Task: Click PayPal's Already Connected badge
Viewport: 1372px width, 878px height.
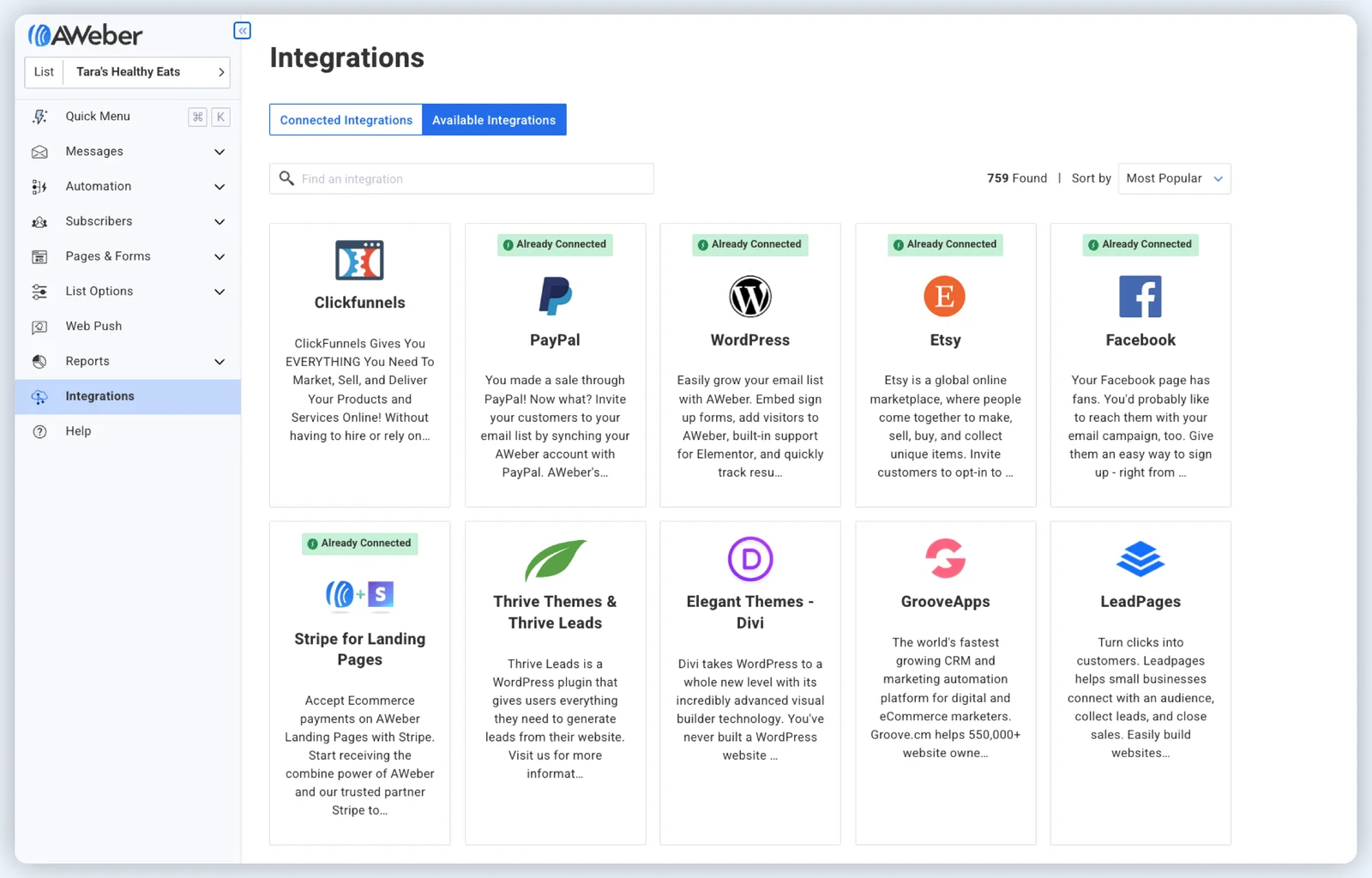Action: click(555, 244)
